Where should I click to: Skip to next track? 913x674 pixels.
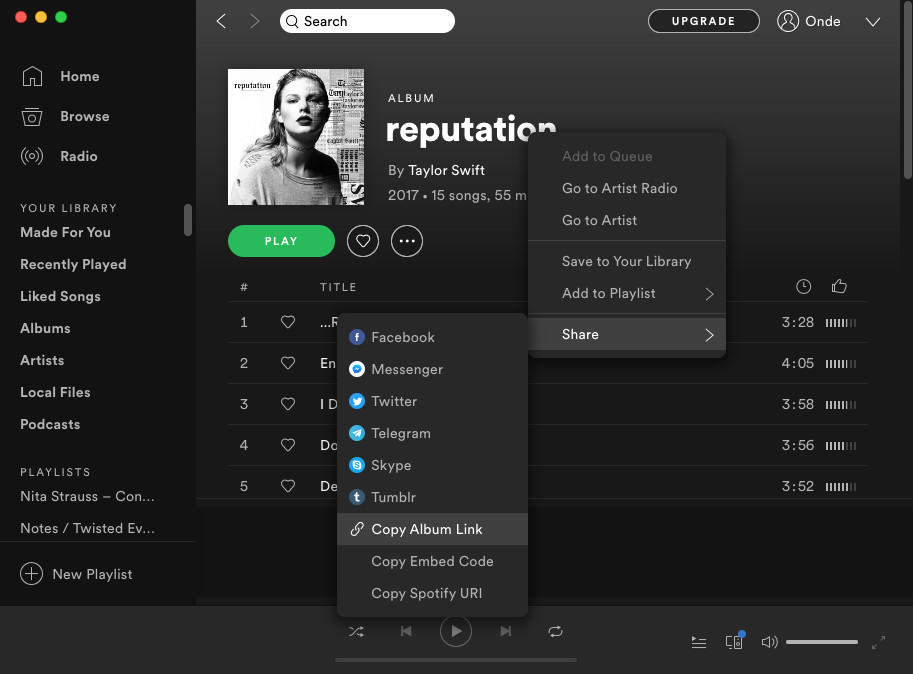tap(505, 631)
